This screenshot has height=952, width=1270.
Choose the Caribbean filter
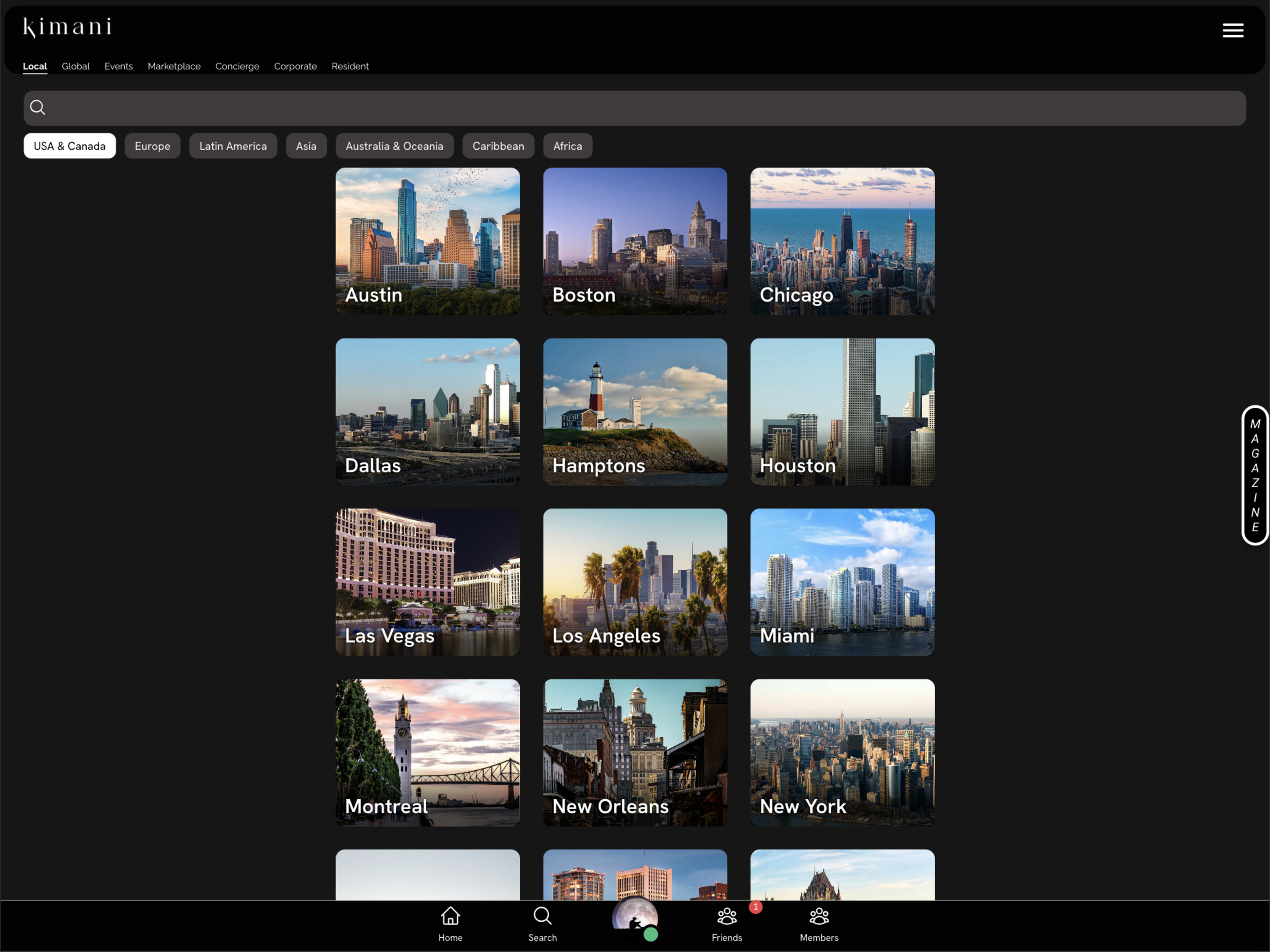click(x=498, y=146)
